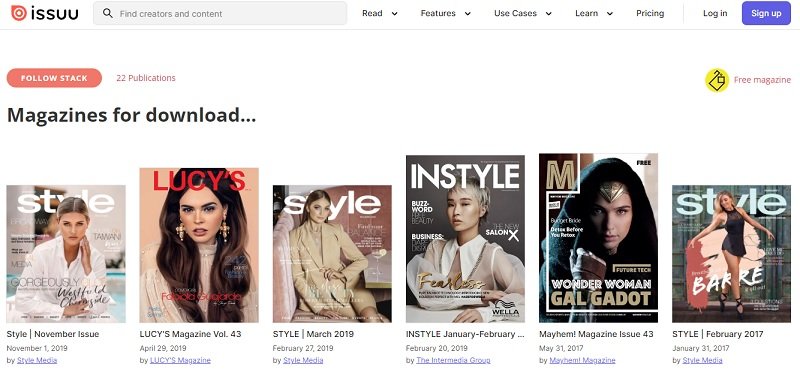
Task: Expand the Use Cases dropdown chevron
Action: 548,14
